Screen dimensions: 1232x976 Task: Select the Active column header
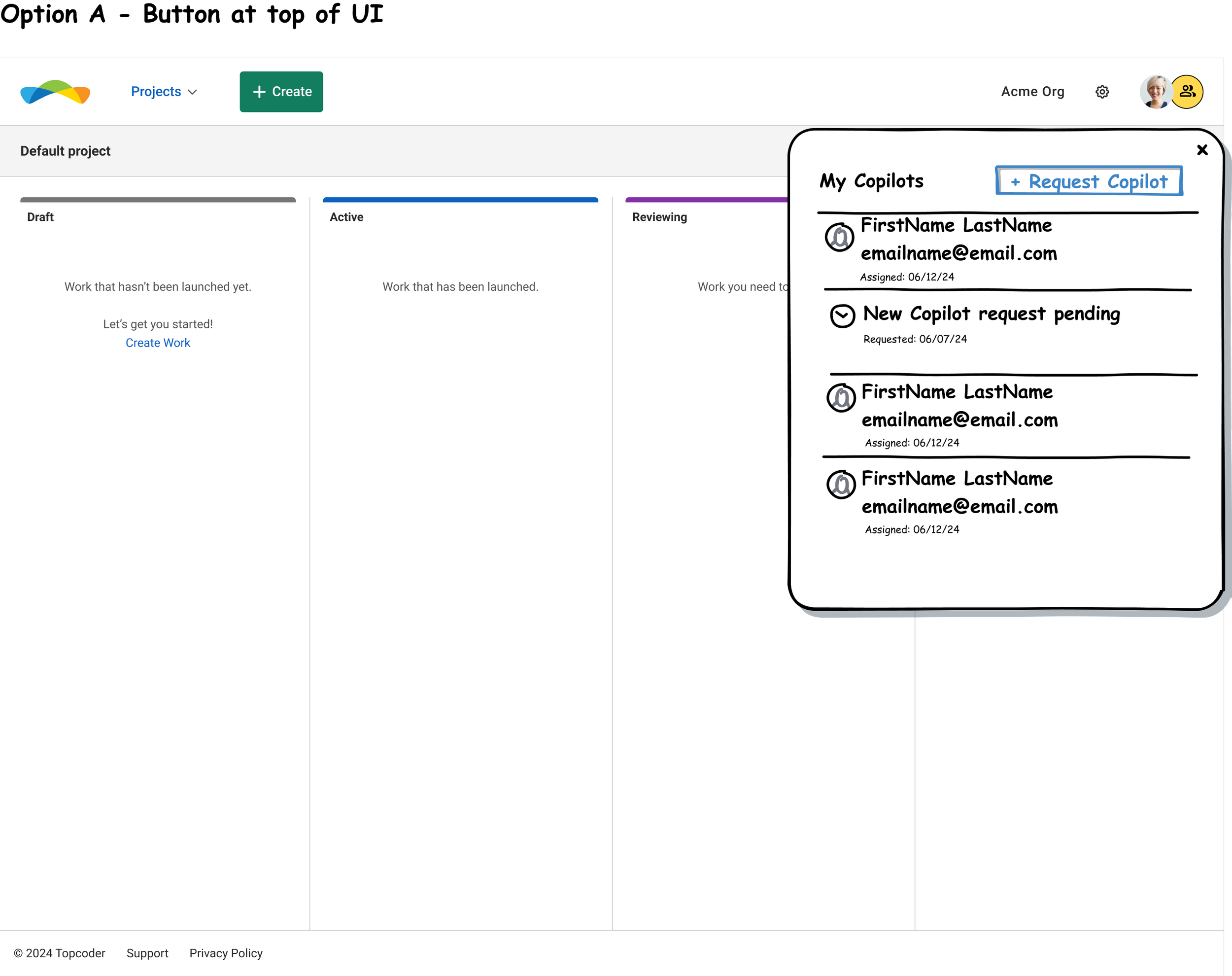[346, 217]
